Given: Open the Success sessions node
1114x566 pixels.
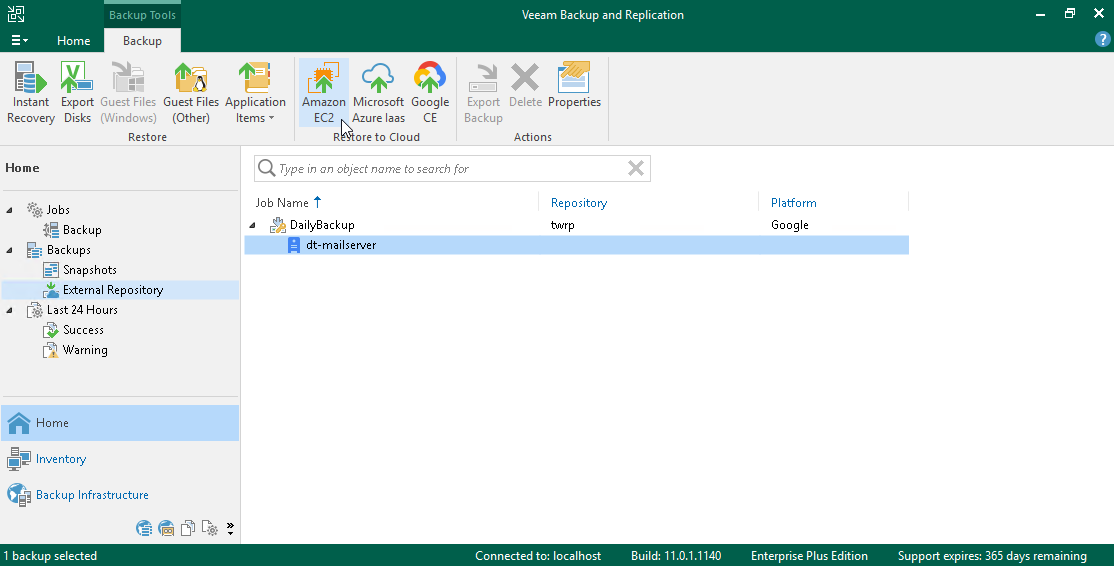Looking at the screenshot, I should (x=83, y=330).
